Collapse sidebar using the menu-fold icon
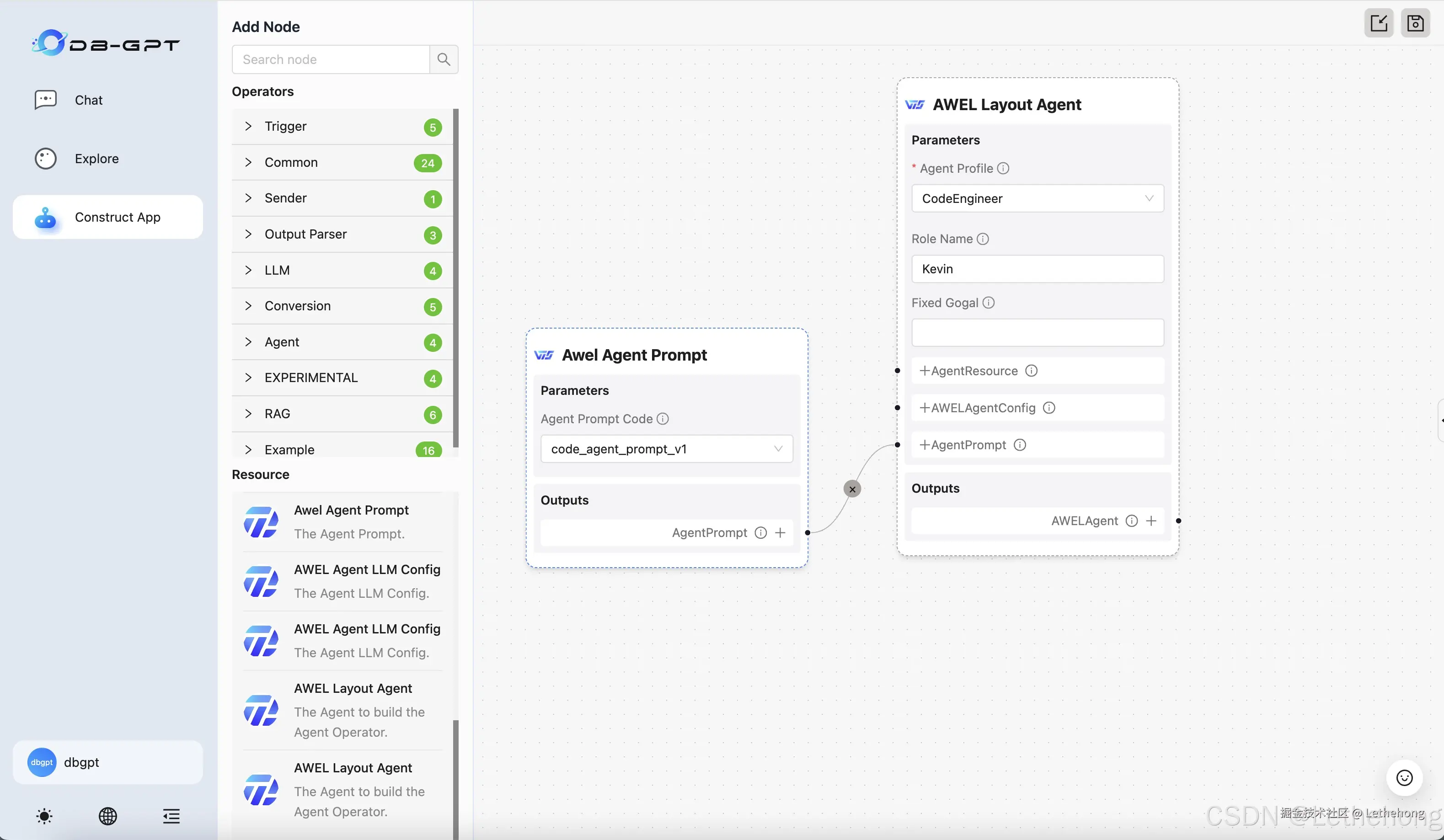1444x840 pixels. coord(171,816)
